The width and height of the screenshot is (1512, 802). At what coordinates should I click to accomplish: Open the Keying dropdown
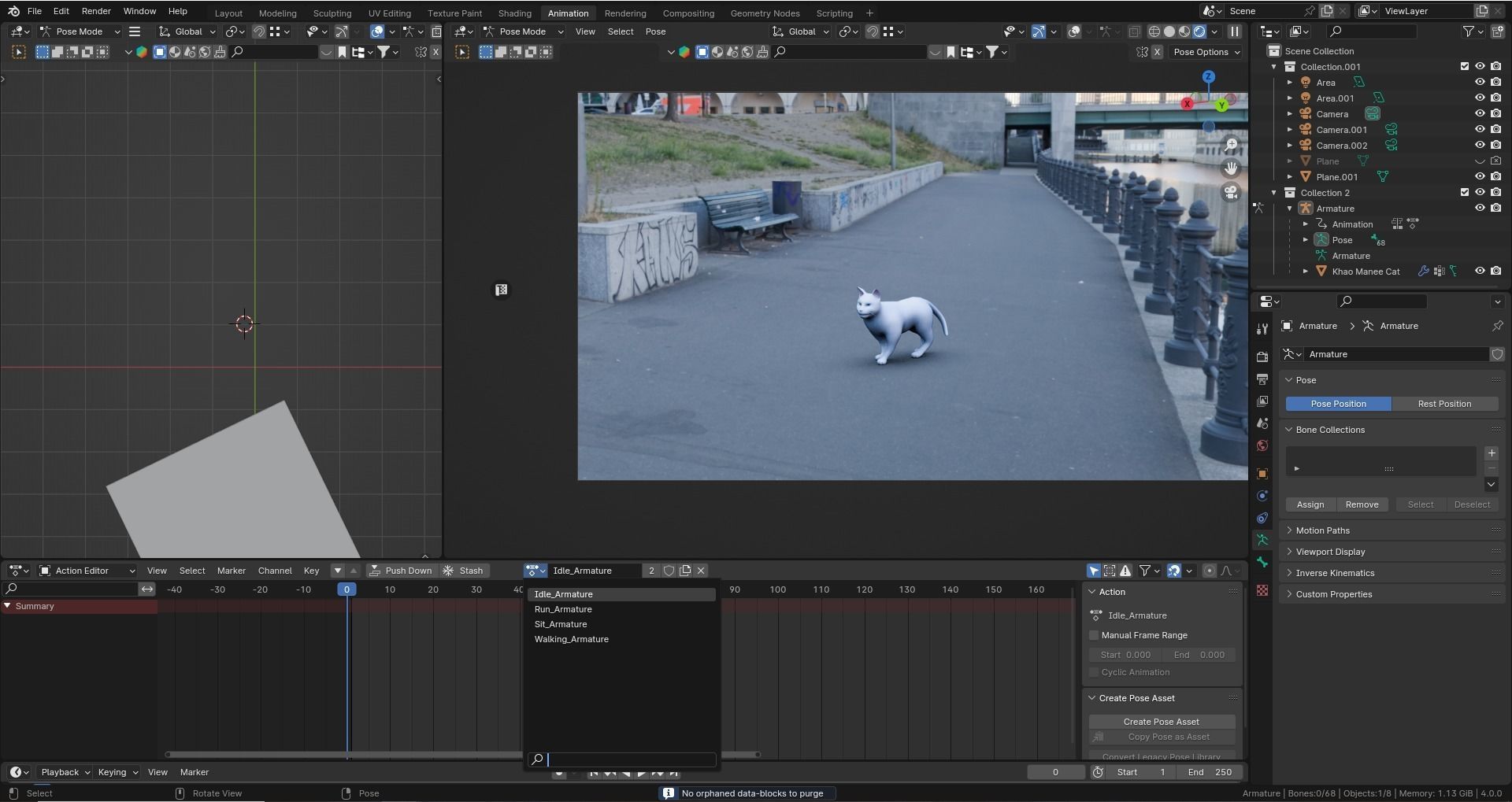click(x=117, y=772)
